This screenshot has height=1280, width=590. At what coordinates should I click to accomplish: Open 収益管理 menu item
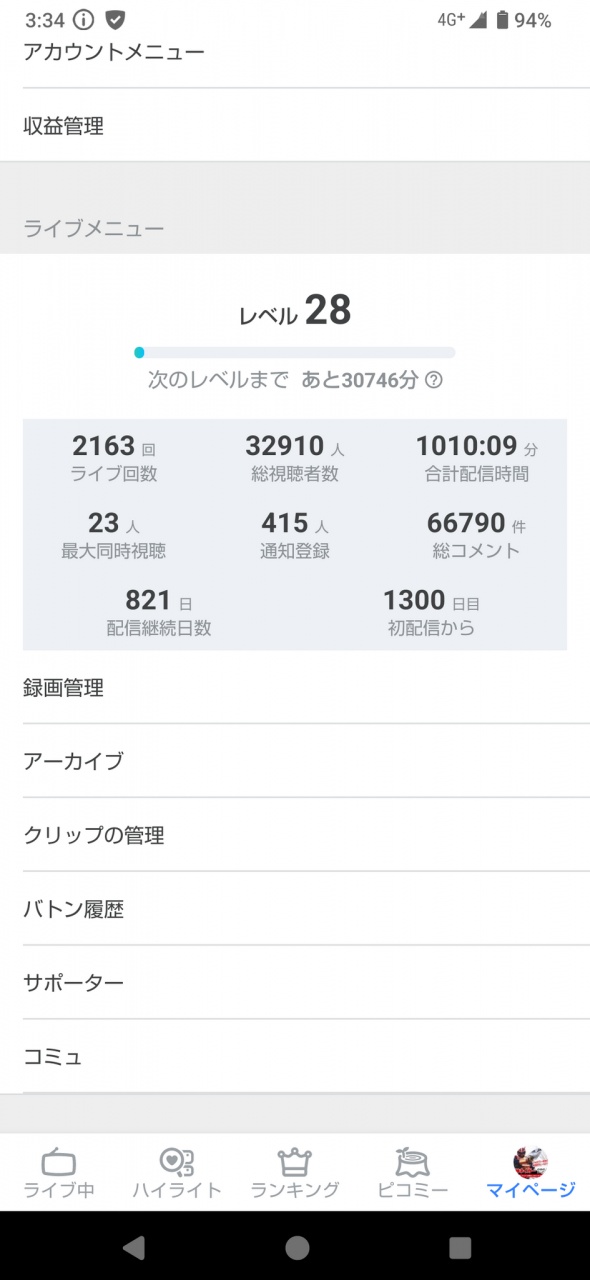pos(295,126)
